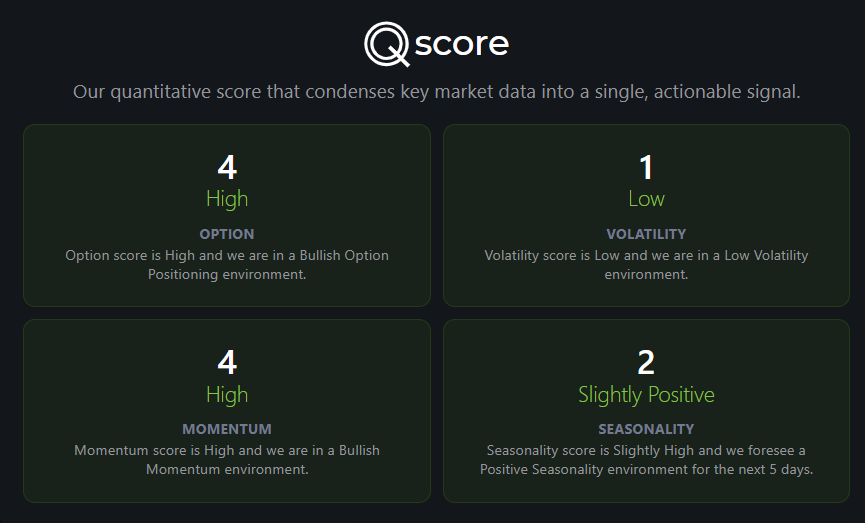Screen dimensions: 865x523
Task: Click the Seasonality score number 2
Action: click(x=646, y=362)
